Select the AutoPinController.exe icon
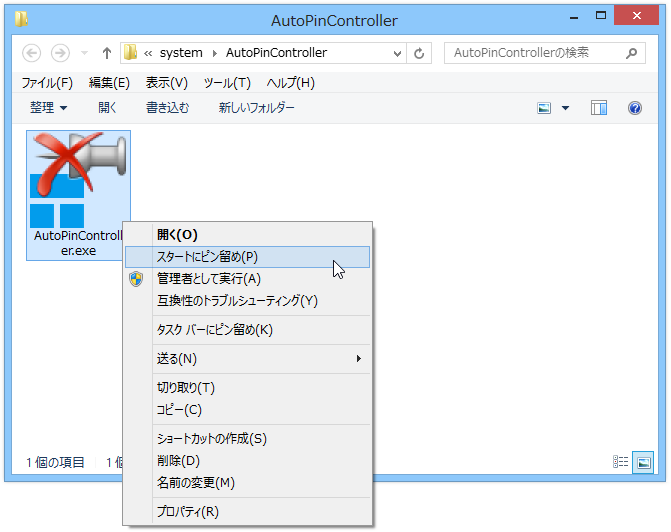This screenshot has width=671, height=532. [x=78, y=195]
